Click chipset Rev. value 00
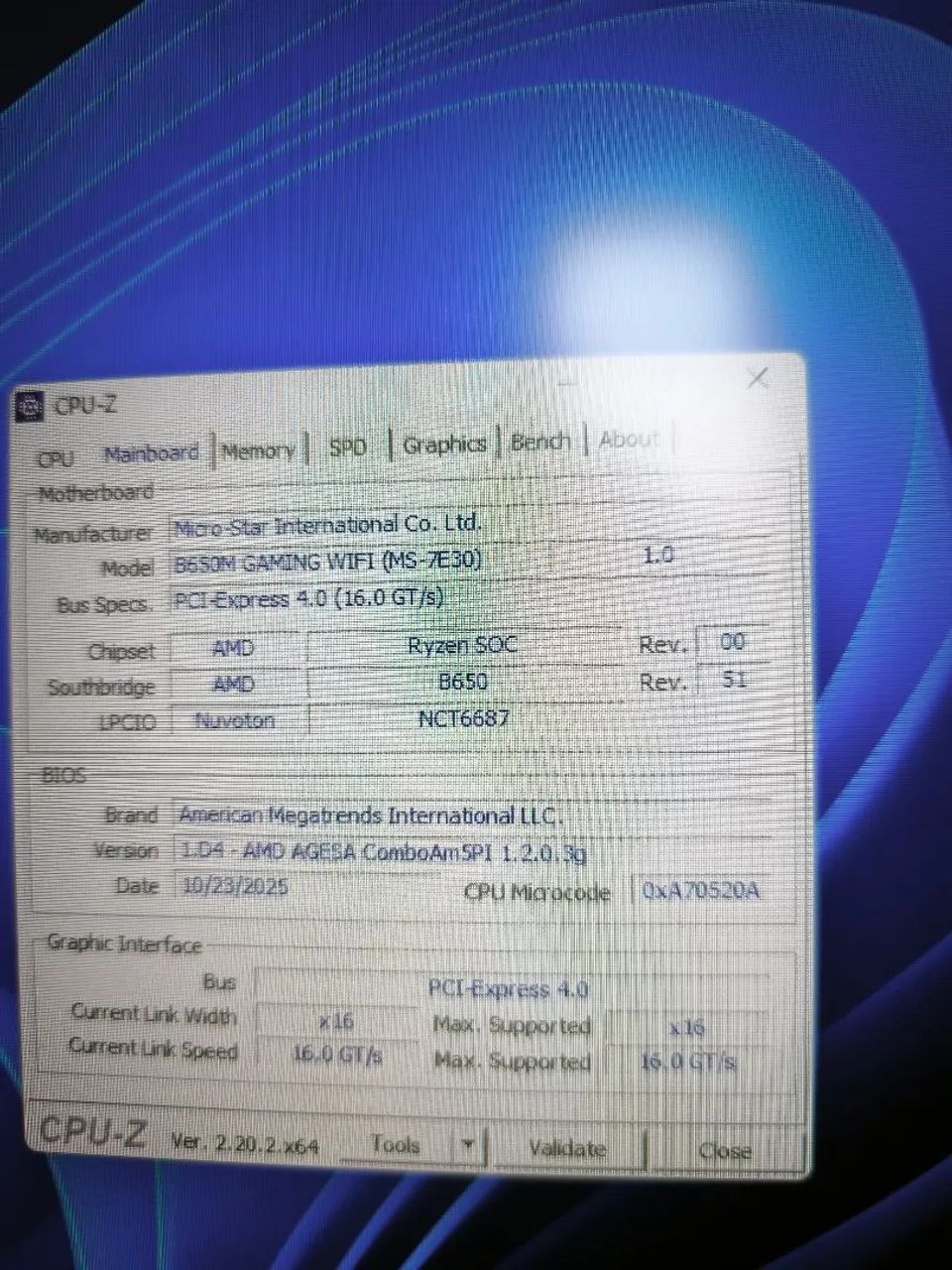This screenshot has height=1270, width=952. coord(734,642)
